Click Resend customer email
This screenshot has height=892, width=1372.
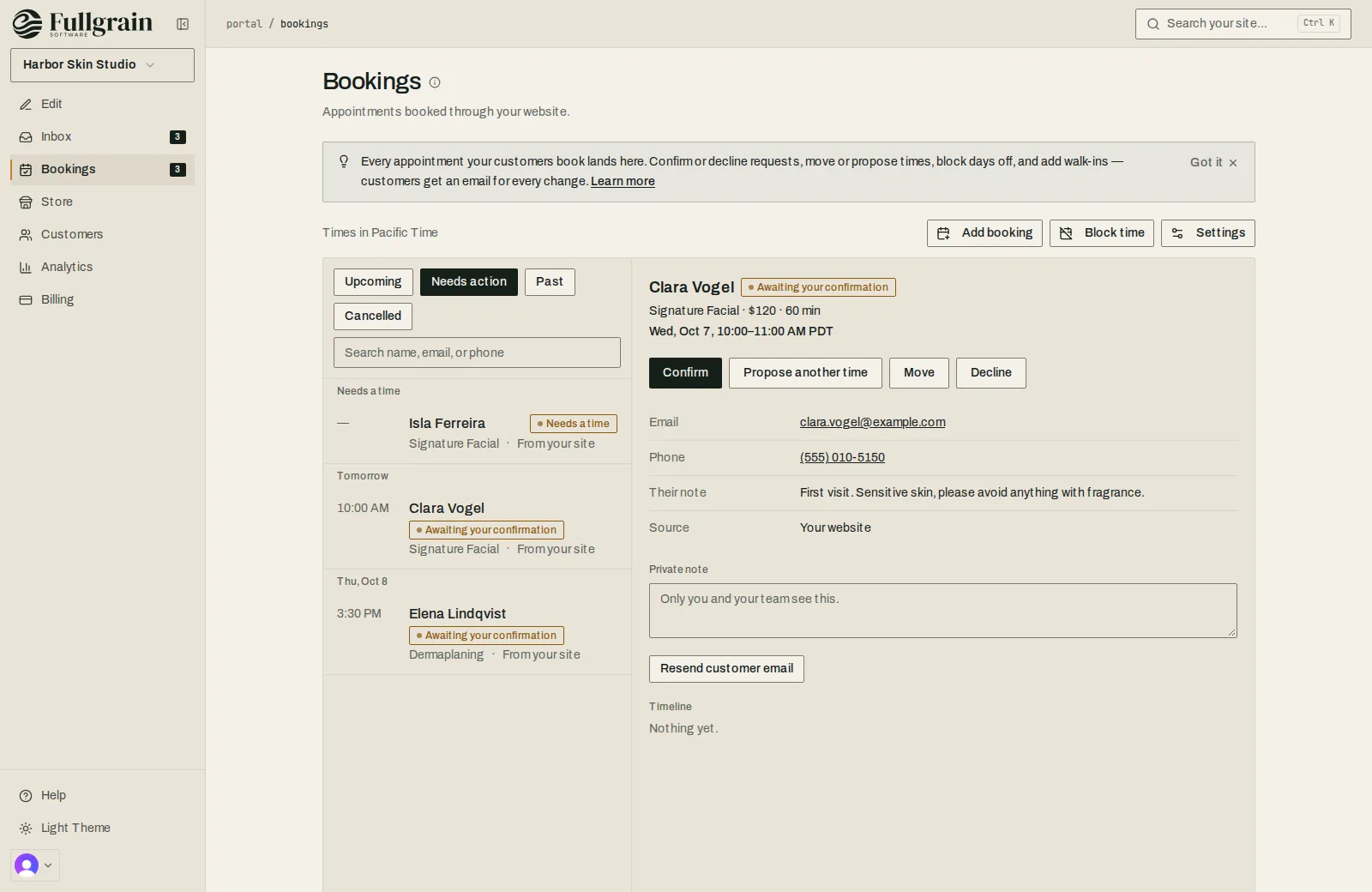point(726,669)
